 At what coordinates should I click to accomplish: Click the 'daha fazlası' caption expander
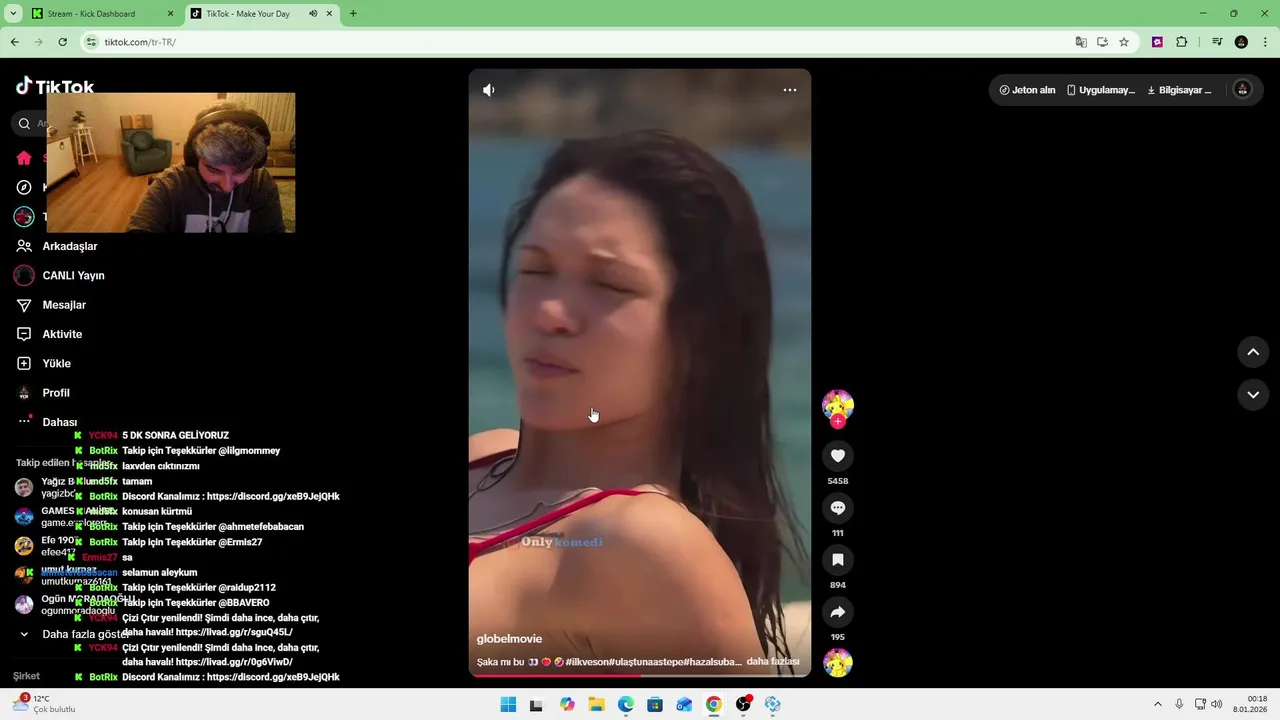(773, 662)
